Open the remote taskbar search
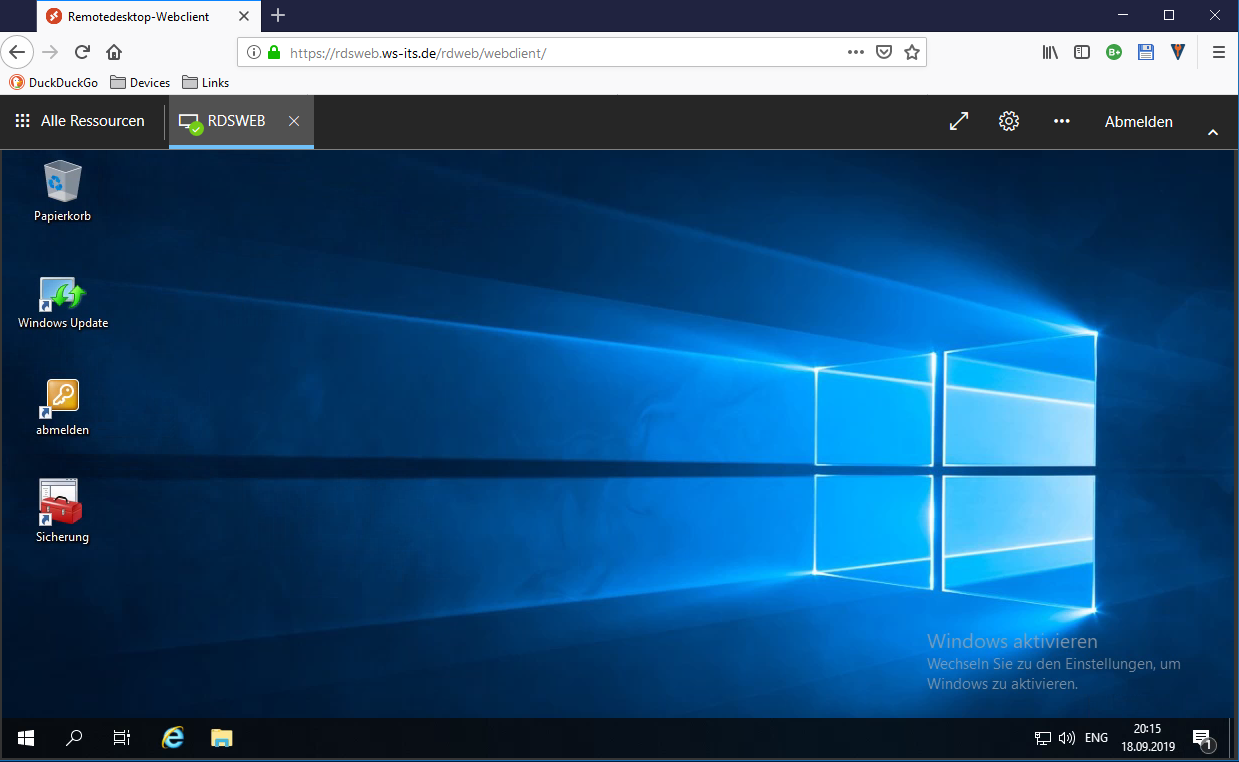 (x=74, y=738)
